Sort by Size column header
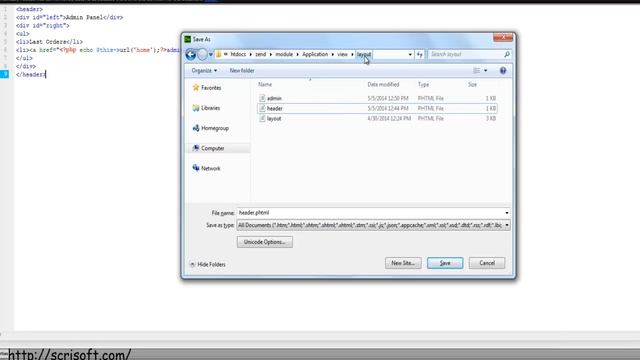The height and width of the screenshot is (360, 640). tap(472, 84)
